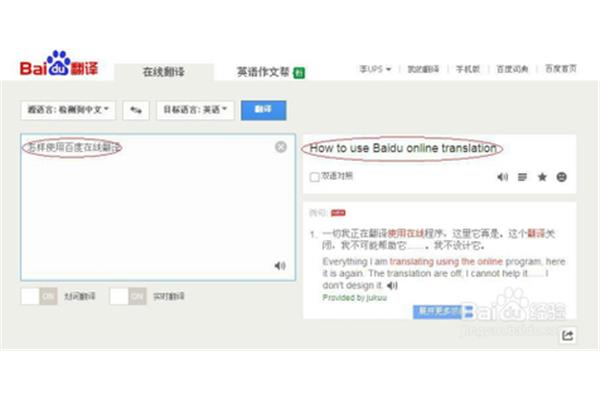Play audio of the translated result
Screen dimensions: 600x400
pos(502,177)
